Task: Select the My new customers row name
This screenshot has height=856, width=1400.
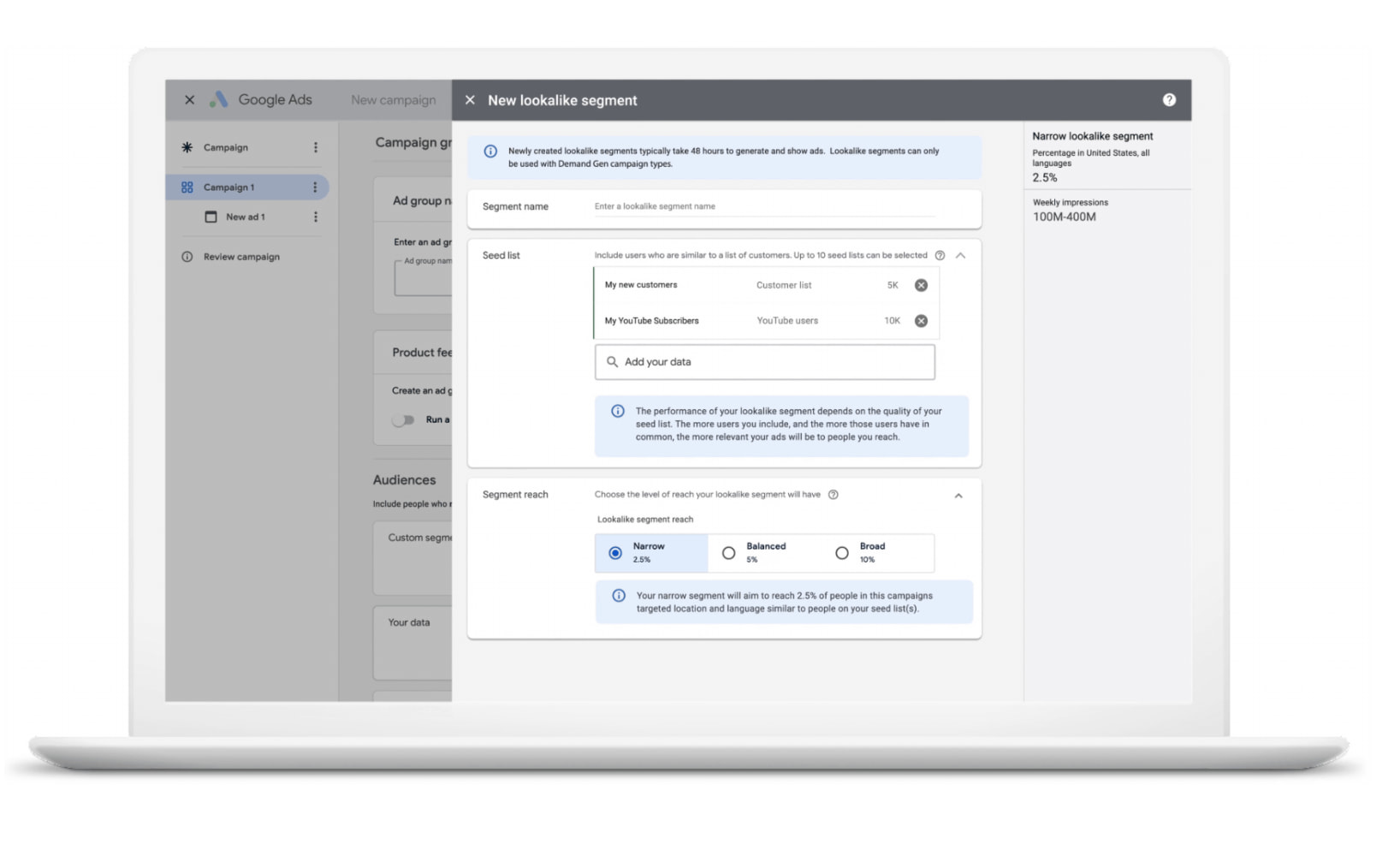Action: [641, 285]
